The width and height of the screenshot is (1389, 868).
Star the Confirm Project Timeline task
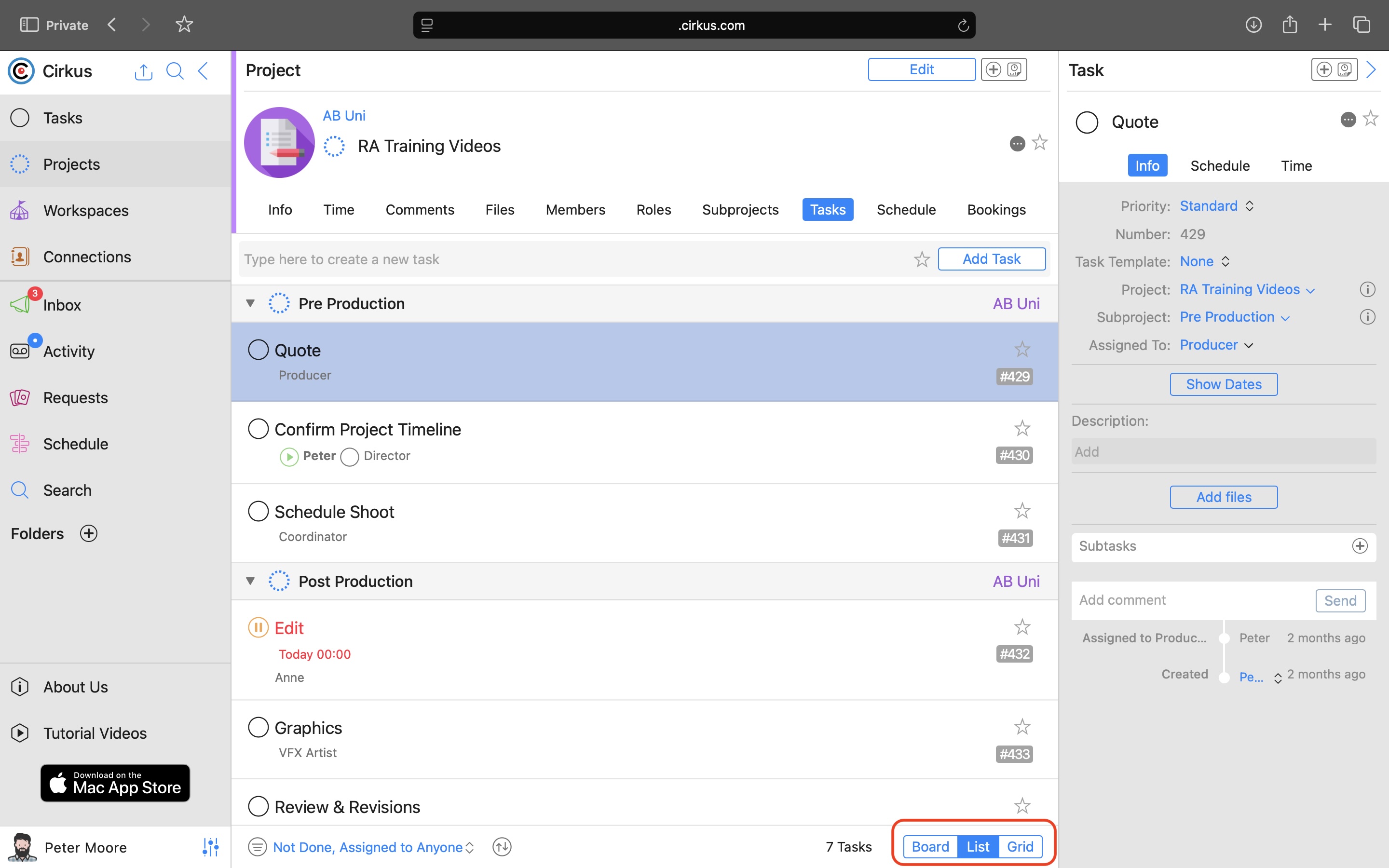(1021, 428)
